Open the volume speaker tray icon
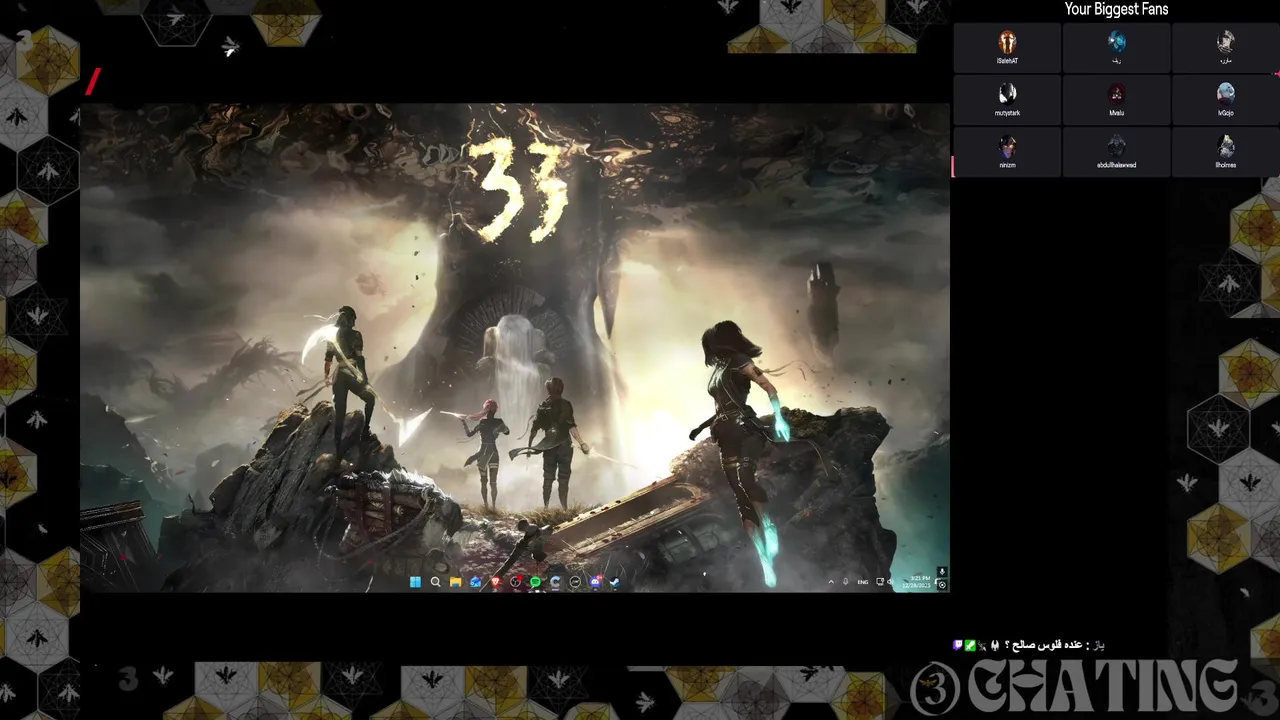Viewport: 1280px width, 720px height. 890,582
